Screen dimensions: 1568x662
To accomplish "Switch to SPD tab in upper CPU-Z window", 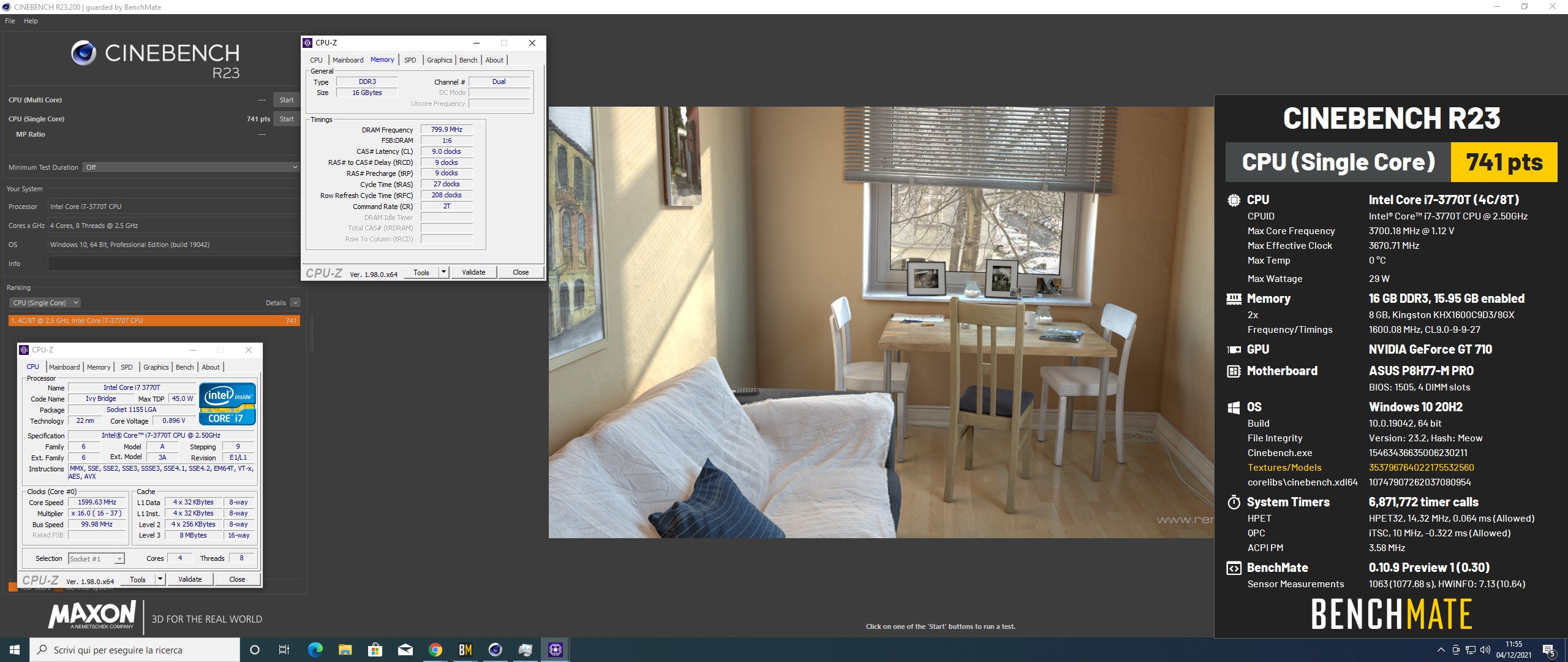I will tap(410, 60).
